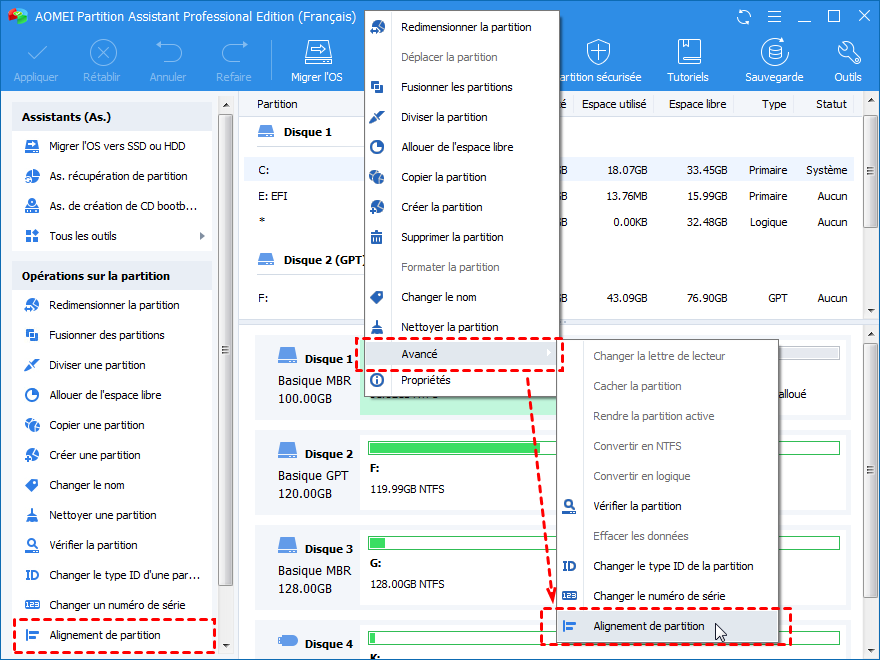The height and width of the screenshot is (660, 880).
Task: Select the C: partition row
Action: pyautogui.click(x=549, y=170)
